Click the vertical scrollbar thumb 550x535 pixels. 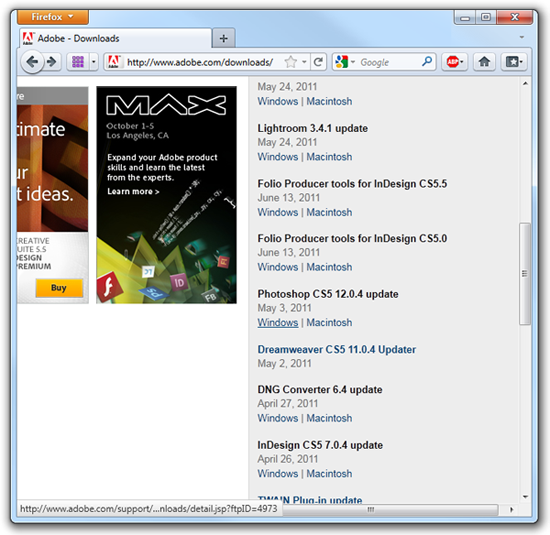pos(524,274)
